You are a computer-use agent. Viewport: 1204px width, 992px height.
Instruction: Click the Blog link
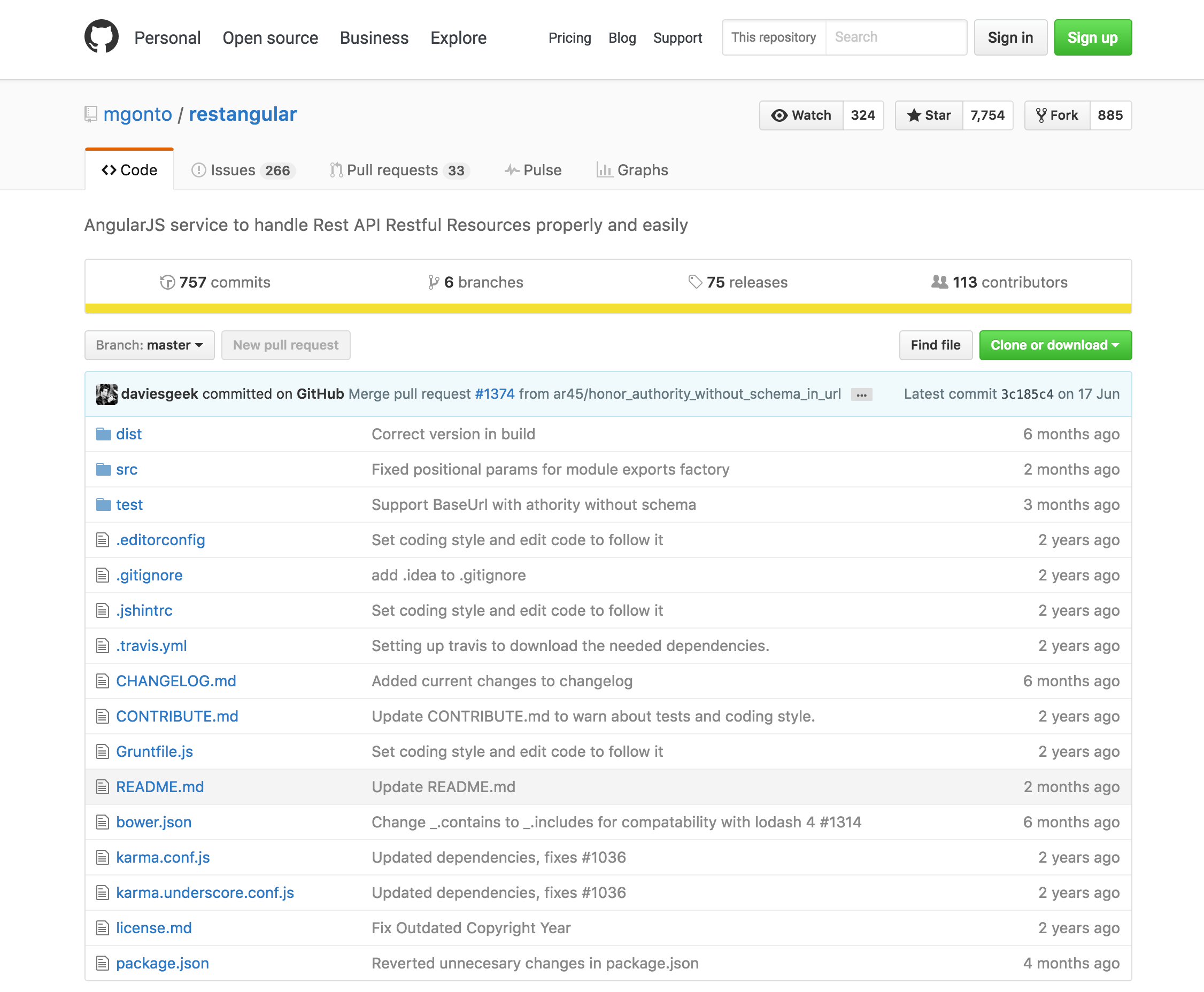click(622, 38)
